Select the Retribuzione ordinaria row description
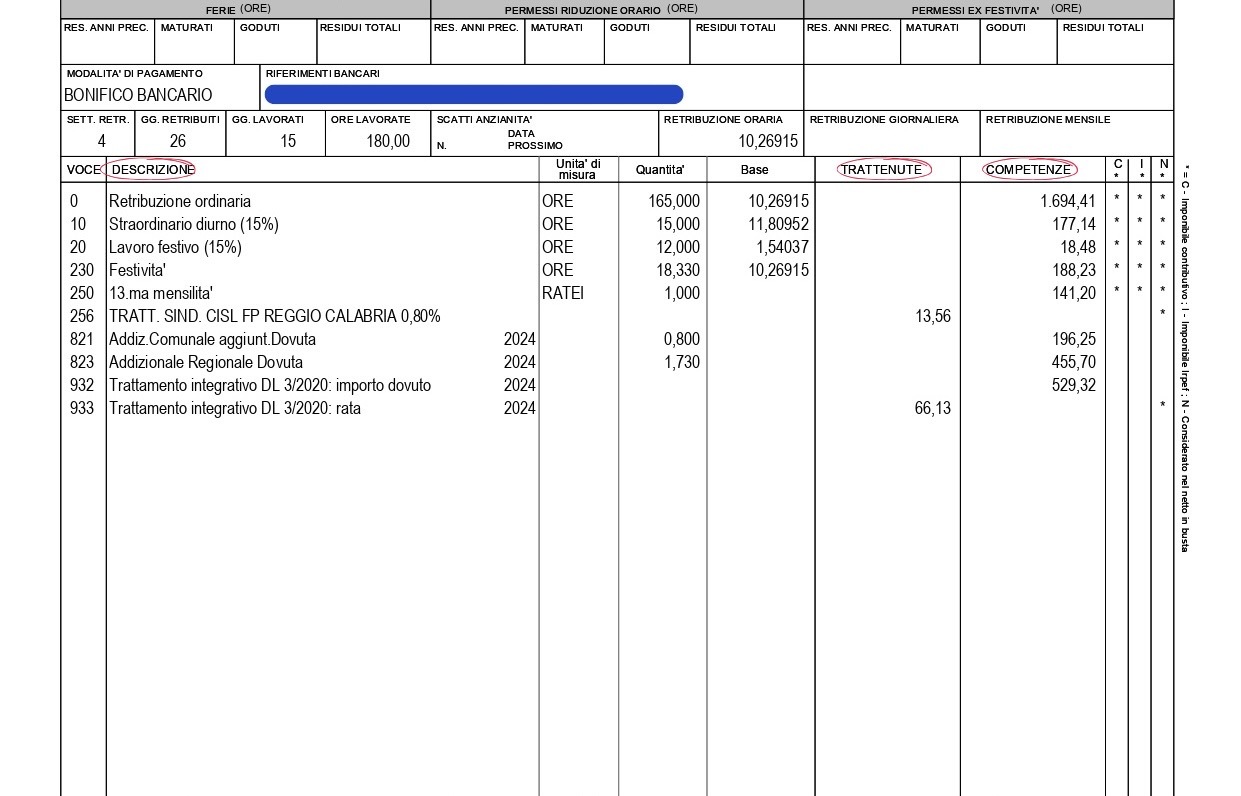The width and height of the screenshot is (1241, 796). [180, 201]
